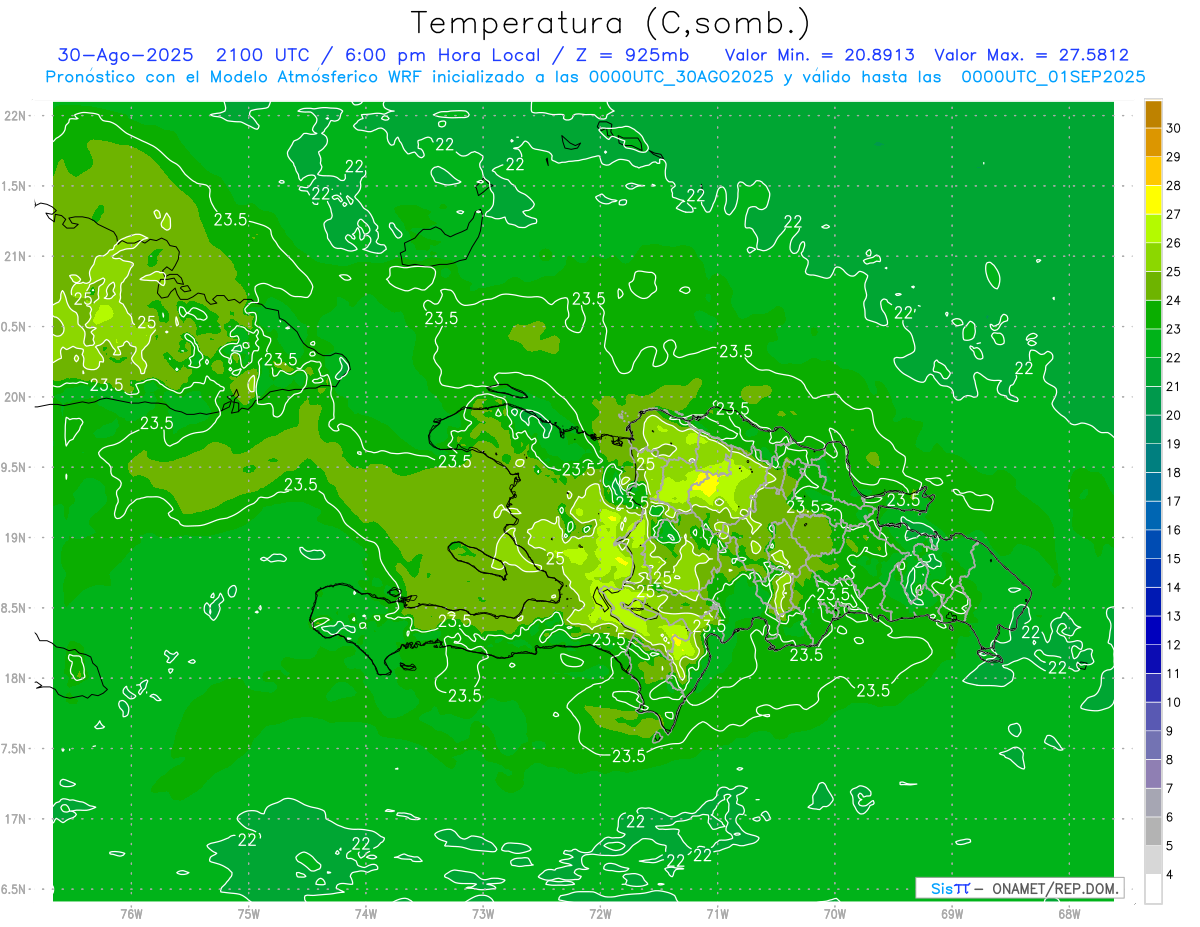
Task: Click the "18N" latitude axis label
Action: (16, 678)
